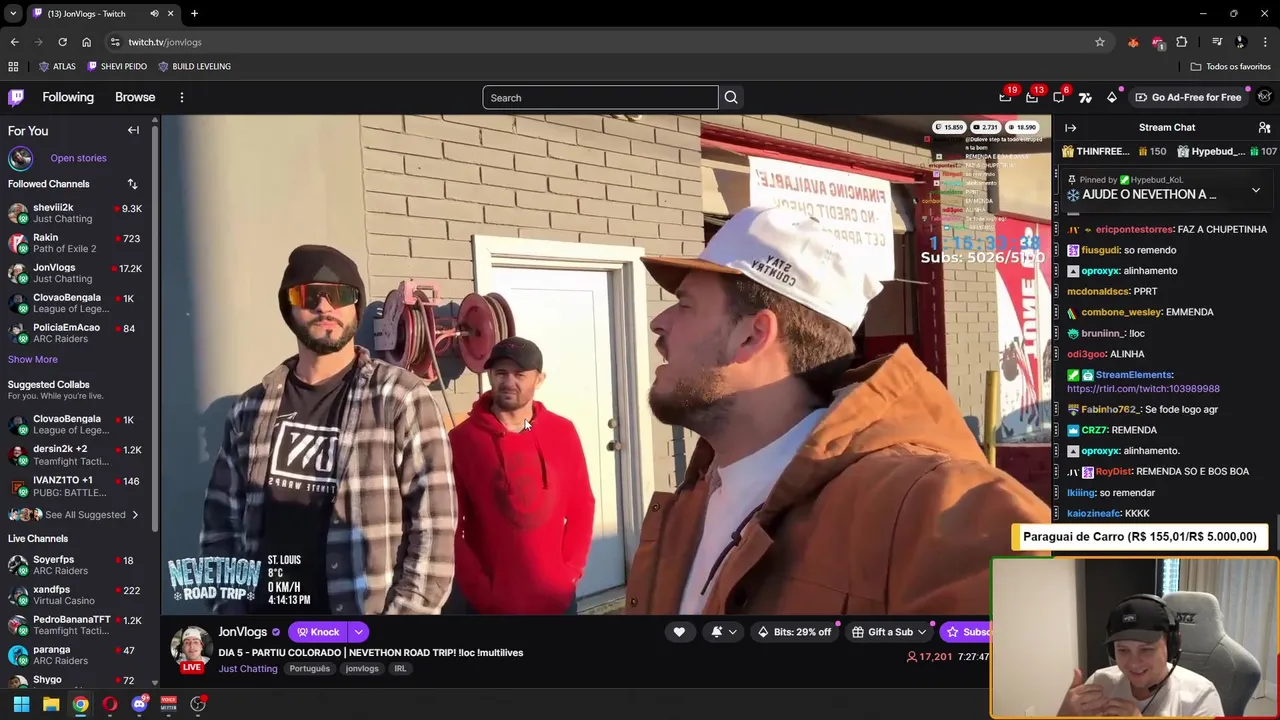Open the SHEVI PEIDO bookmark

(117, 66)
